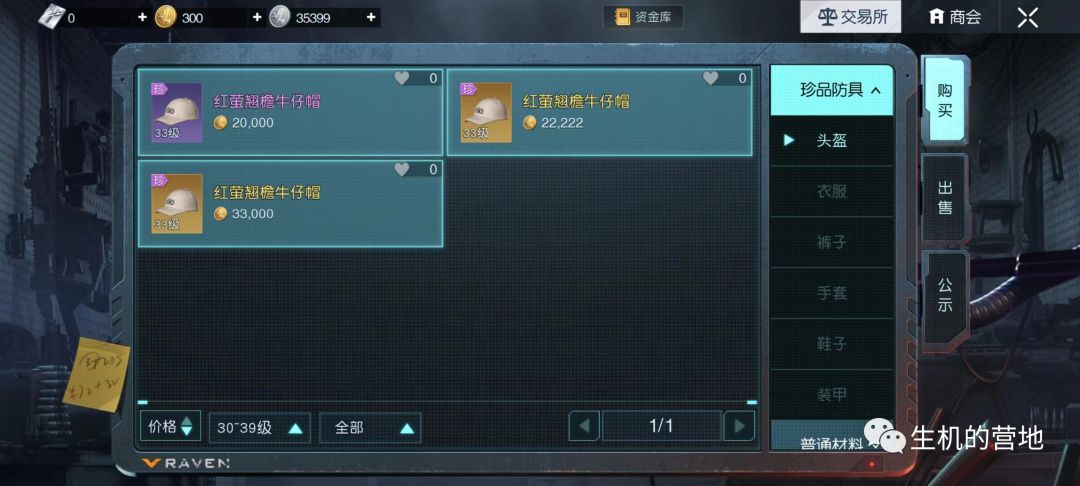
Task: Add silver currency with plus icon
Action: coord(371,17)
